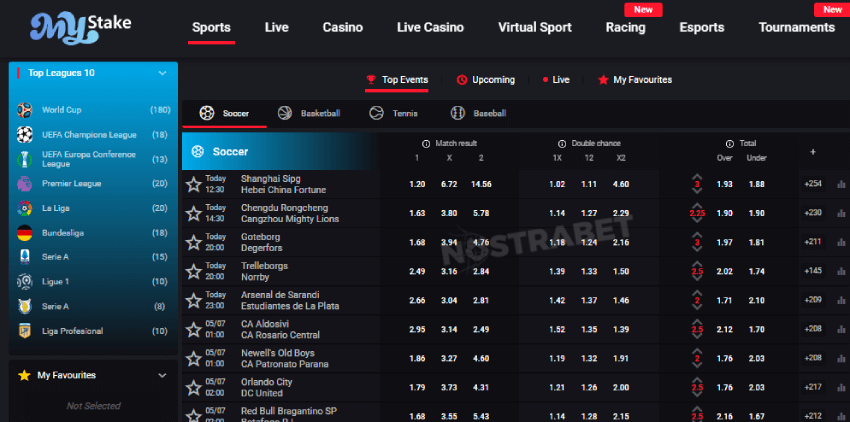
Task: Click the Bundesliga German flag icon
Action: point(24,233)
